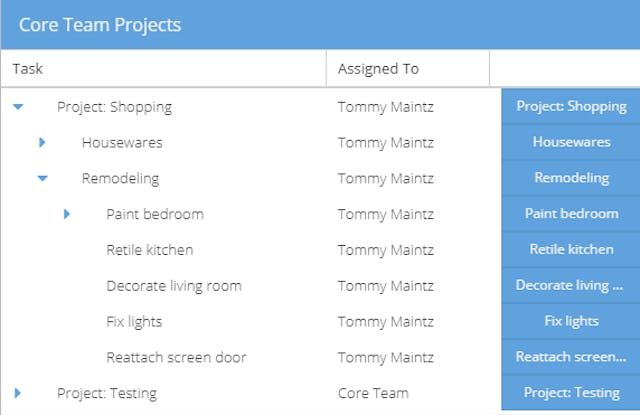Expand the Housewares tree node
This screenshot has width=640, height=415.
click(42, 142)
